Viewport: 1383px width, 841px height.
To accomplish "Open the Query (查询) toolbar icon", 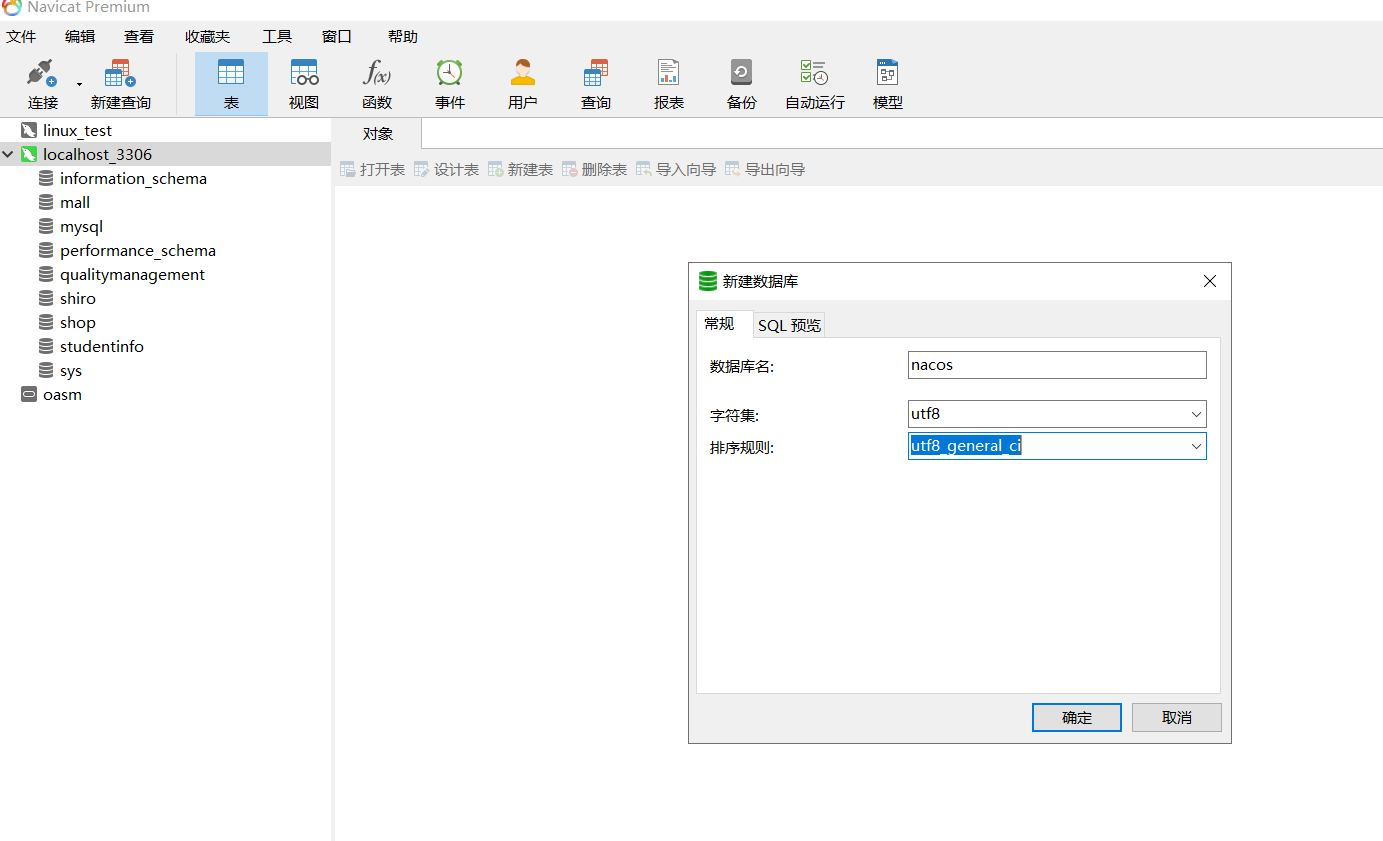I will [x=596, y=84].
